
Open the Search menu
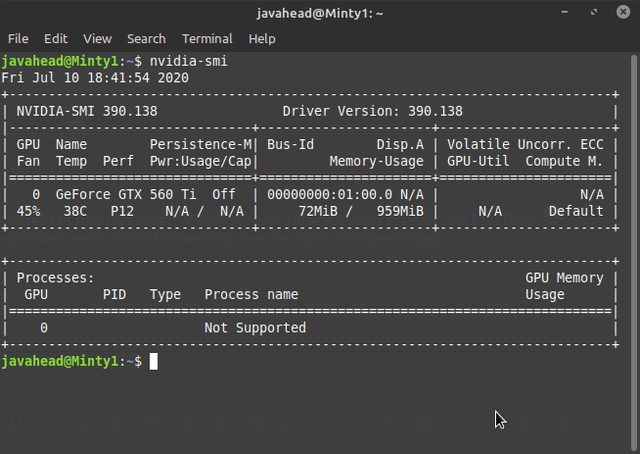point(146,38)
